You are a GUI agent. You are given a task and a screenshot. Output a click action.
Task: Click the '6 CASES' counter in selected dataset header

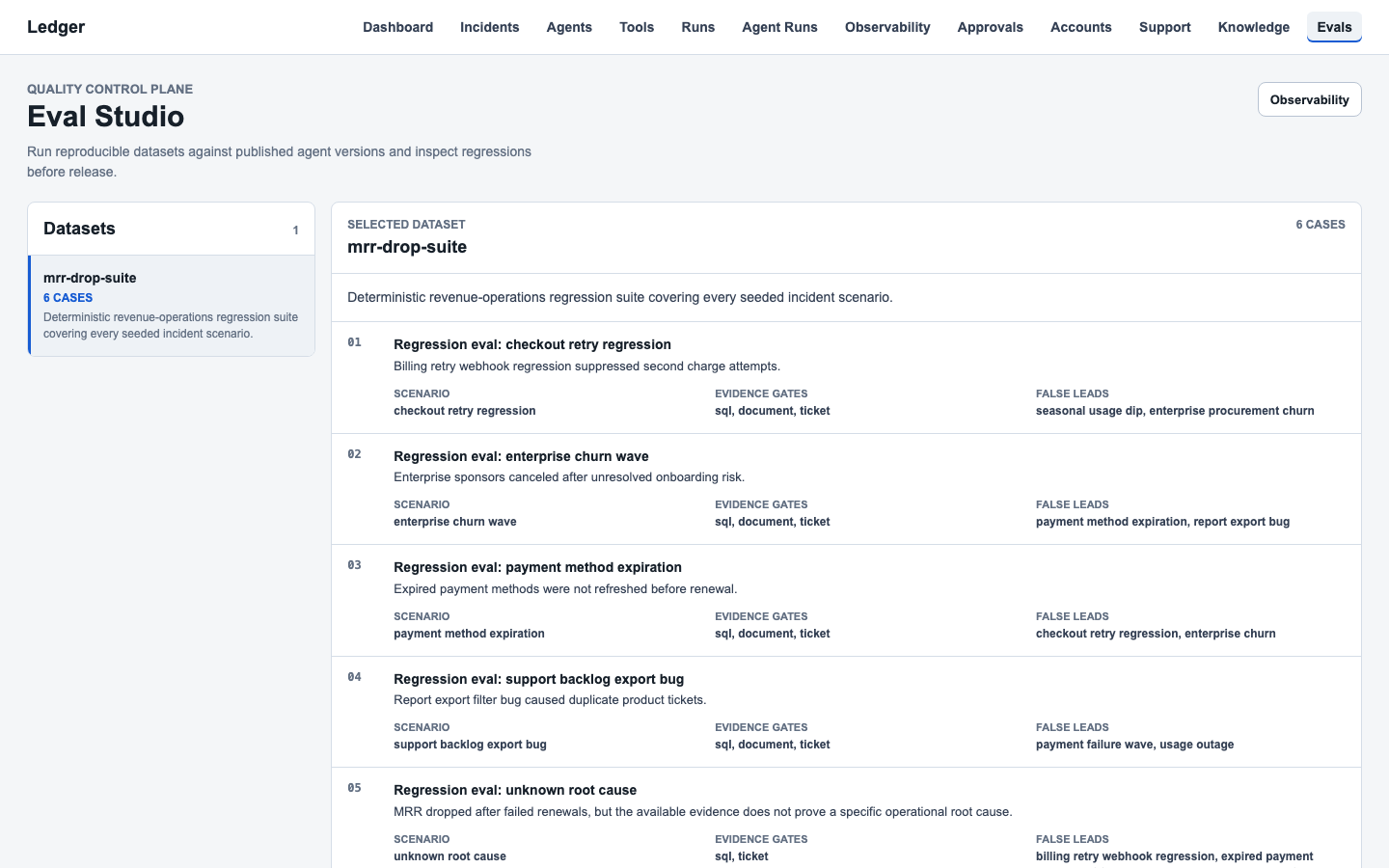click(x=1320, y=225)
